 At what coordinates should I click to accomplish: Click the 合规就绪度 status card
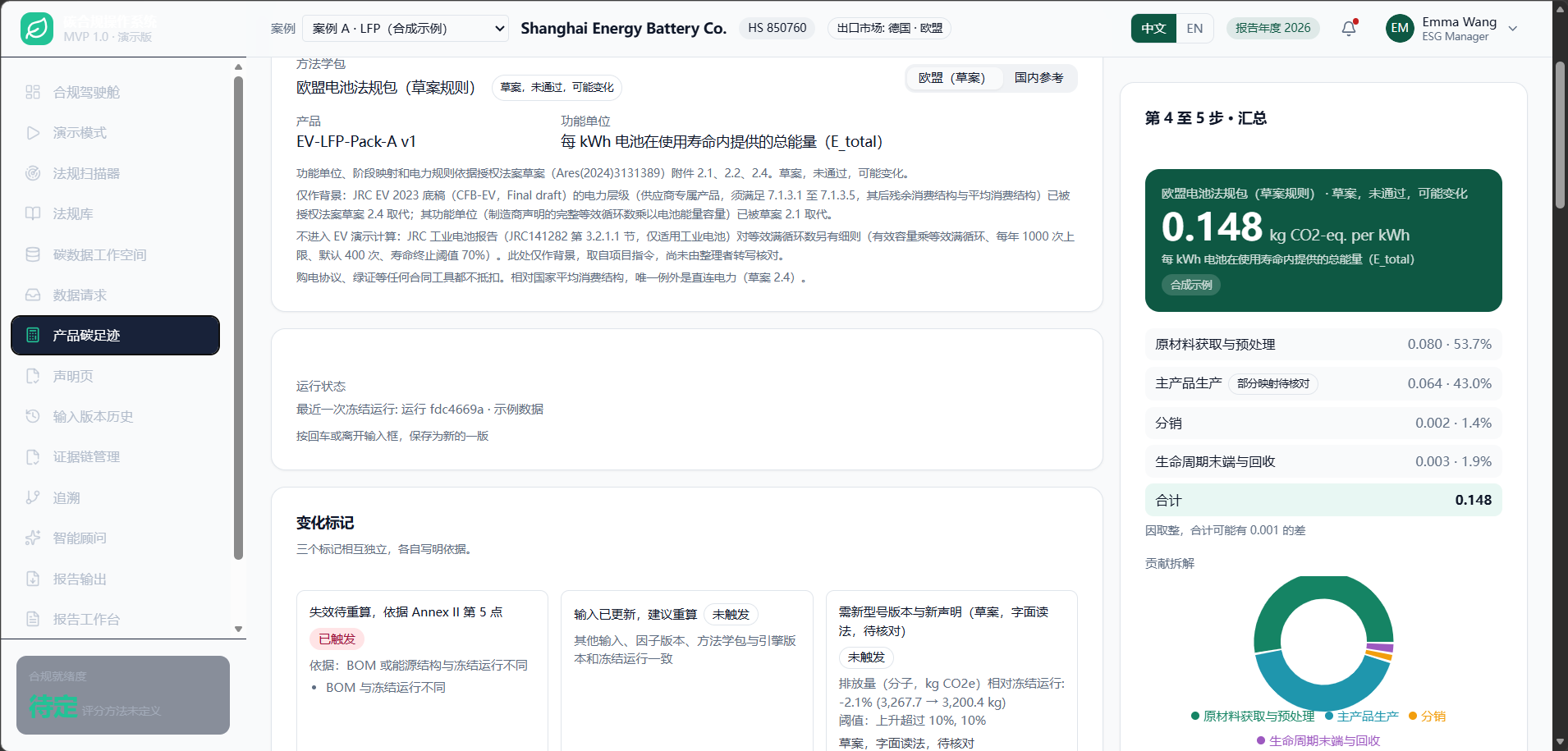(123, 694)
